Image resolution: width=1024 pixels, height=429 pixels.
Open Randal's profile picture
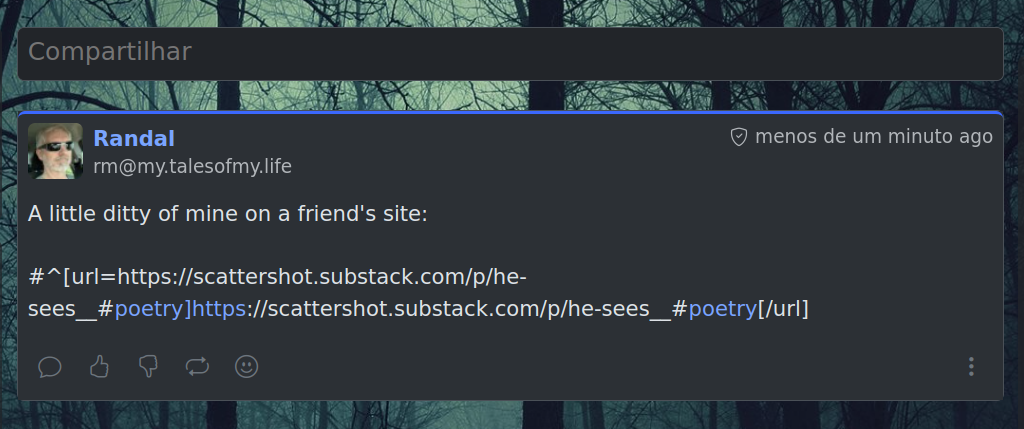point(56,151)
